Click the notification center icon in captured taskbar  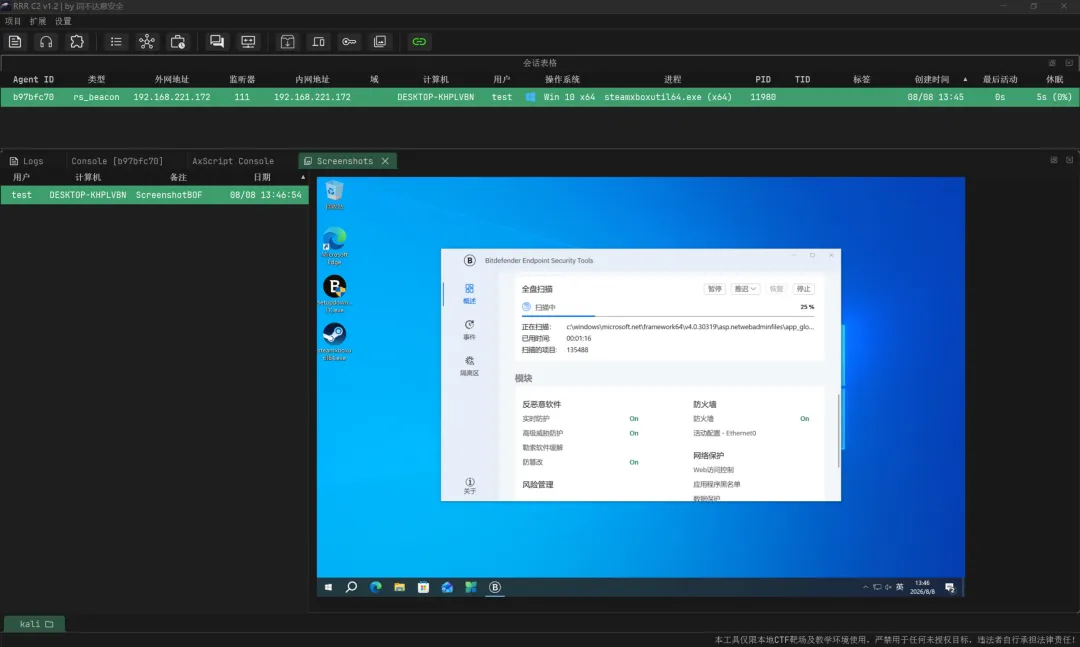tap(950, 587)
